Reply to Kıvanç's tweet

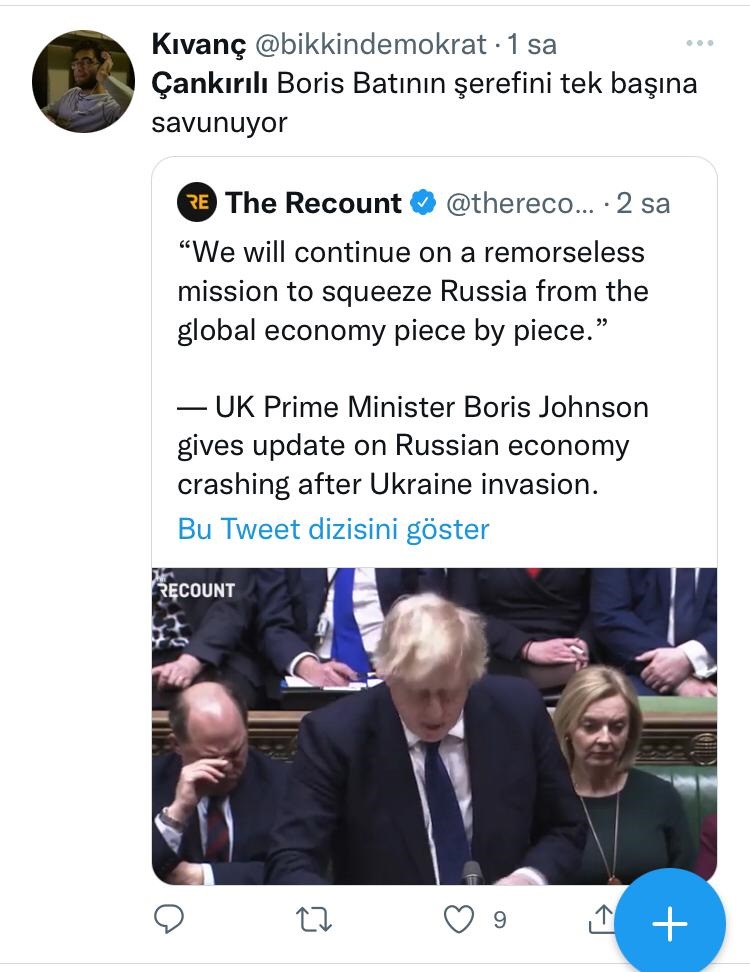pyautogui.click(x=169, y=919)
